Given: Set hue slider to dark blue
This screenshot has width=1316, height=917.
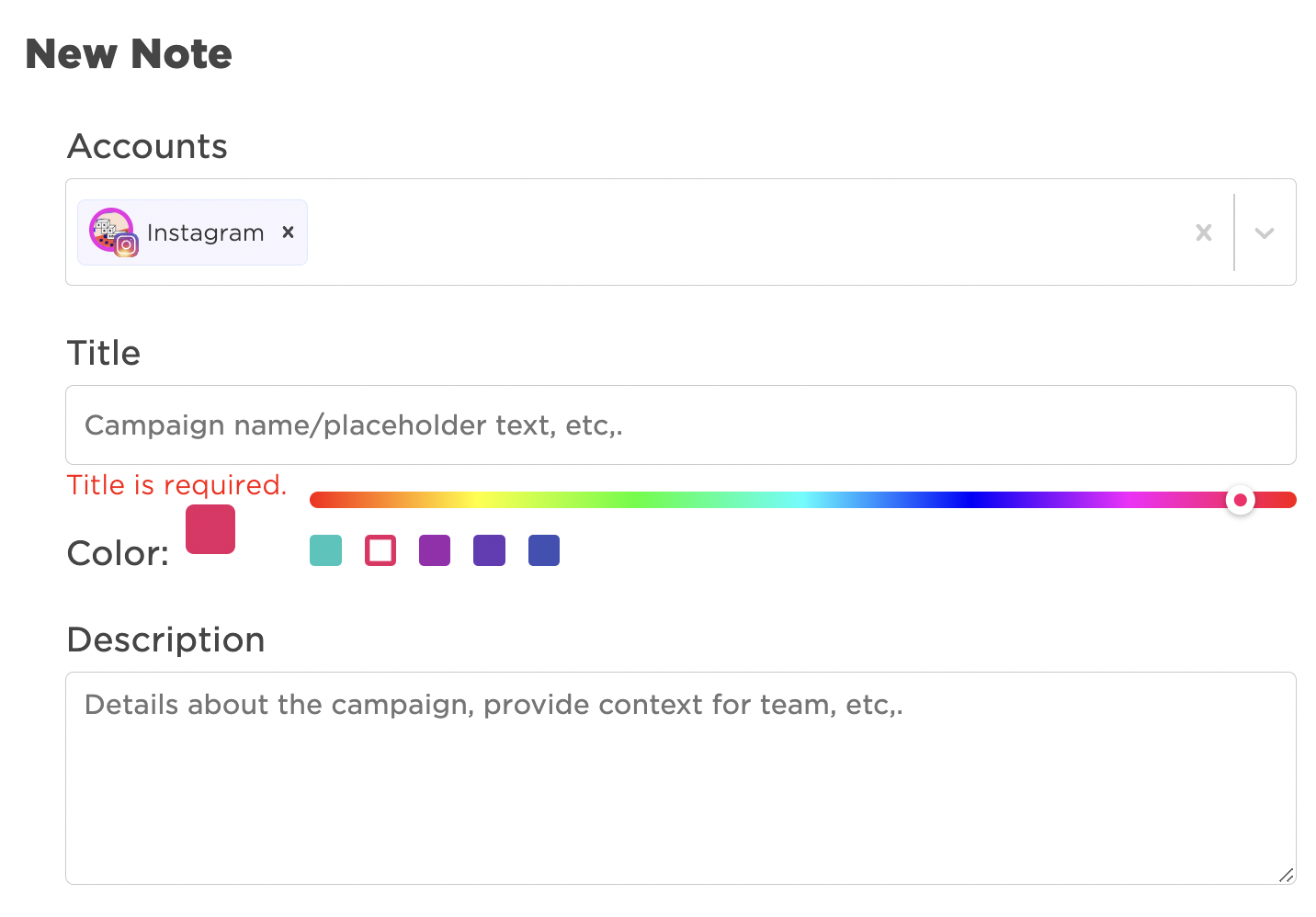Looking at the screenshot, I should point(967,500).
